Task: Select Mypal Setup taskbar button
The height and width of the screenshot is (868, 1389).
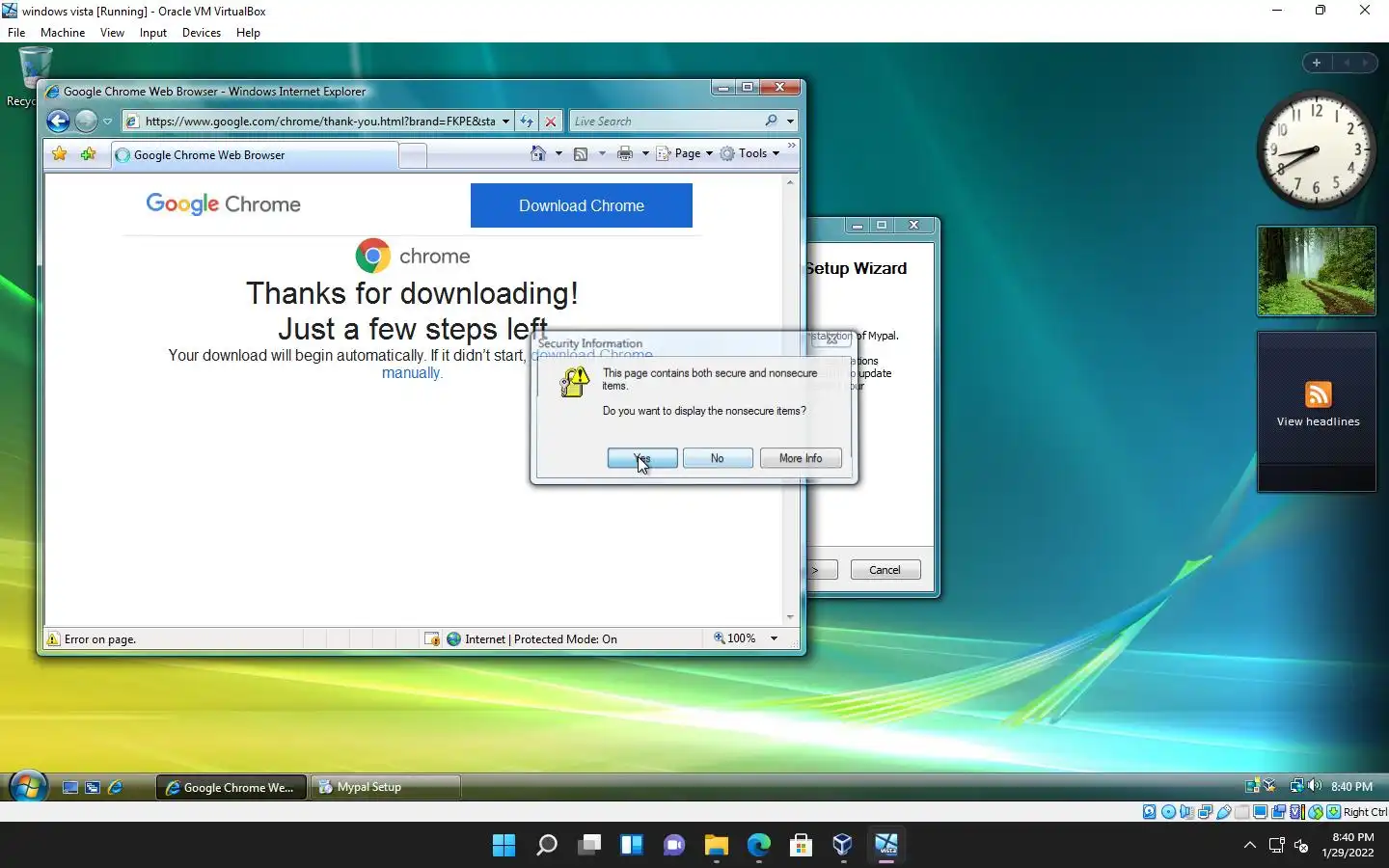Action: pyautogui.click(x=385, y=787)
